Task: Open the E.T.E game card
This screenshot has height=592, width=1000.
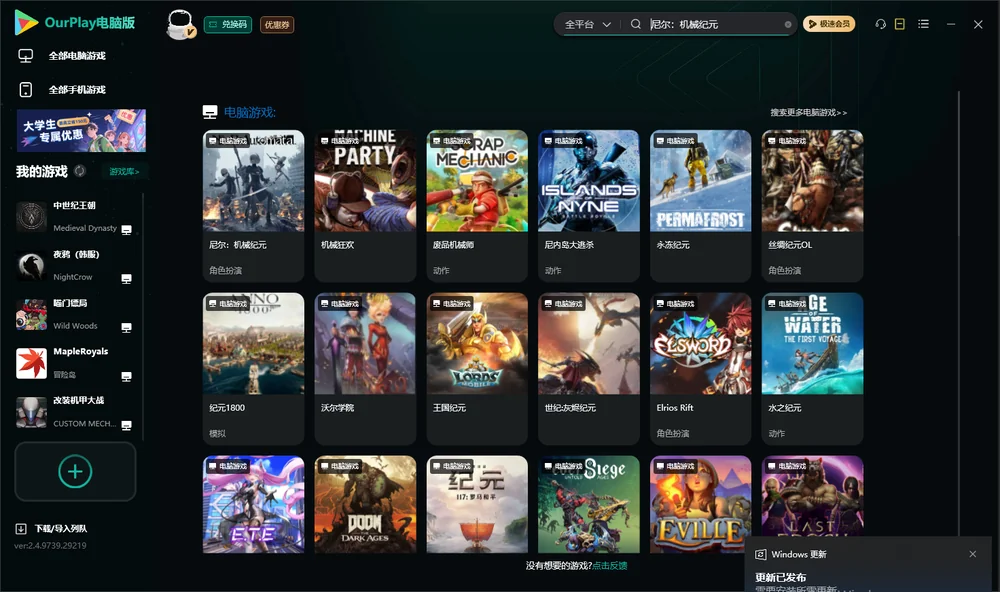Action: (253, 504)
